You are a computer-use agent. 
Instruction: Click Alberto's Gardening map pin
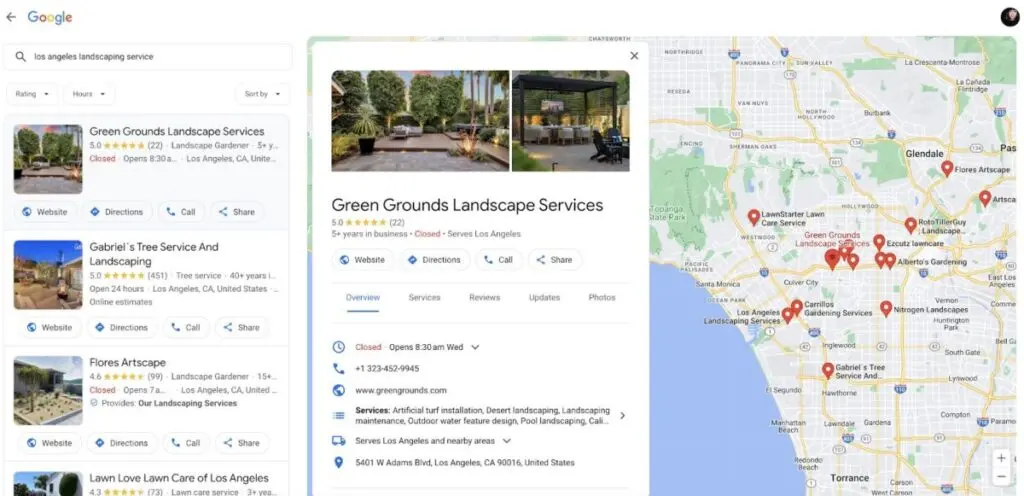pyautogui.click(x=889, y=261)
